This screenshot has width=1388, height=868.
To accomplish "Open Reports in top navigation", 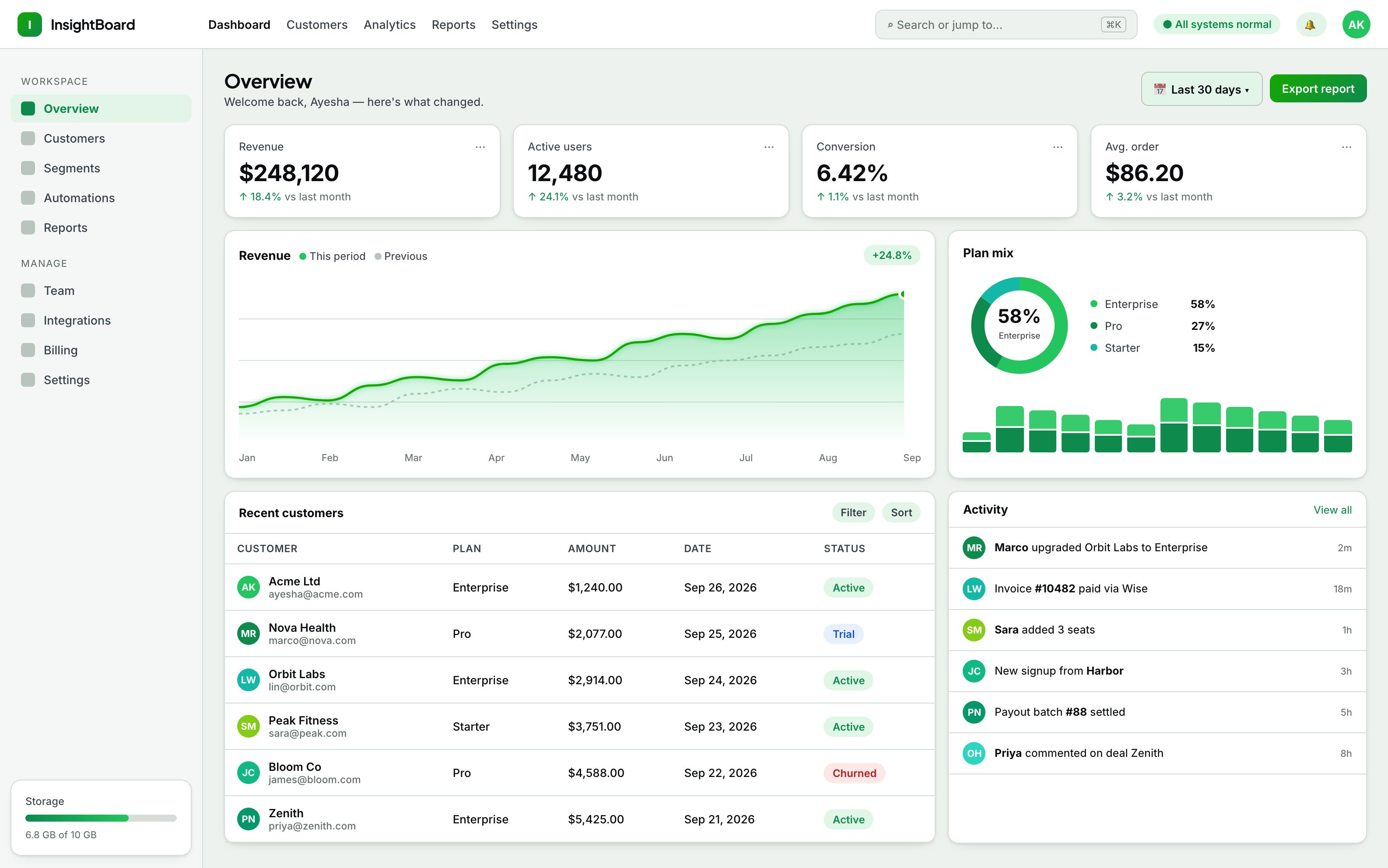I will pyautogui.click(x=453, y=24).
